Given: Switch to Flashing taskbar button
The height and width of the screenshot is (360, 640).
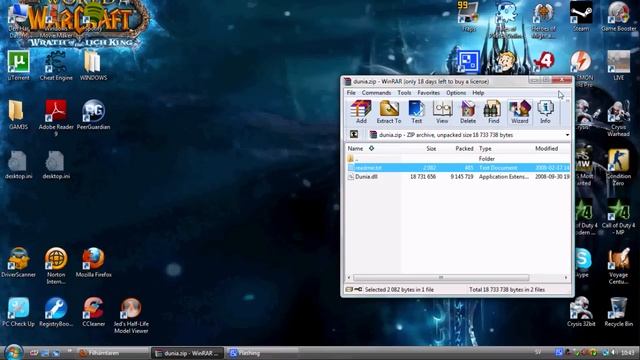Looking at the screenshot, I should [x=261, y=353].
